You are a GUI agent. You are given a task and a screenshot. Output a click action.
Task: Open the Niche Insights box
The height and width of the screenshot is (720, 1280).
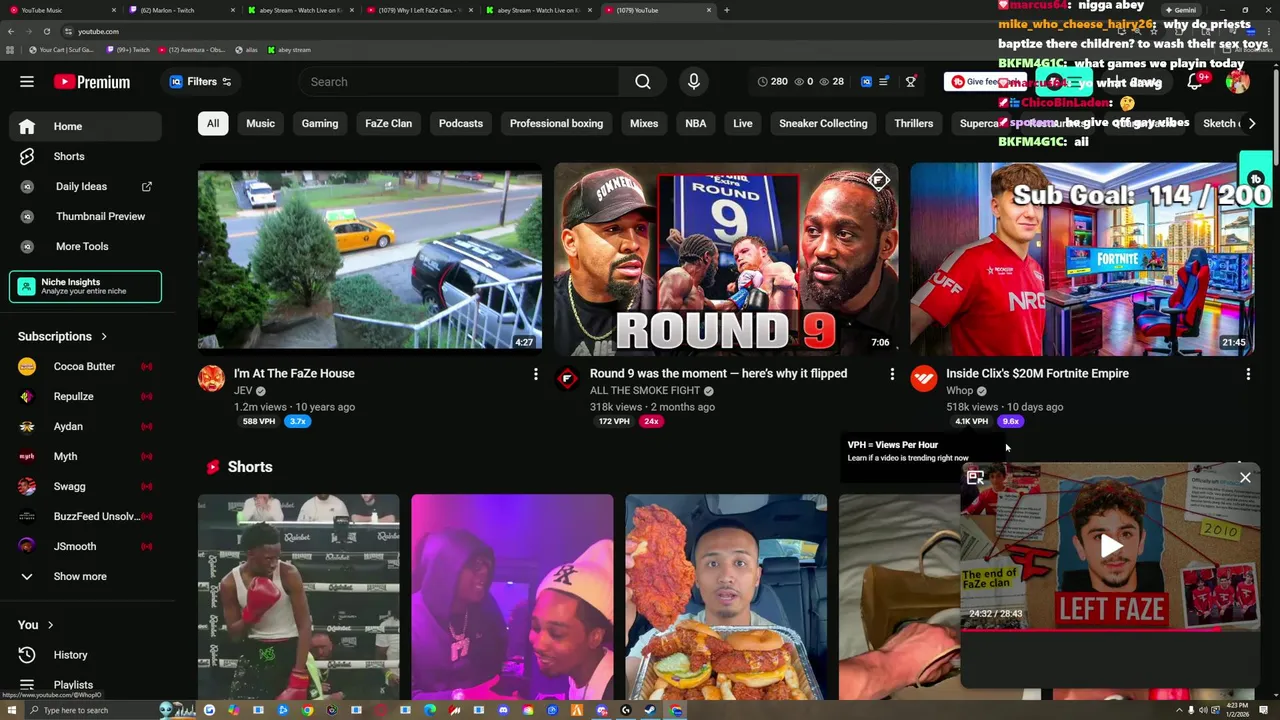coord(85,287)
